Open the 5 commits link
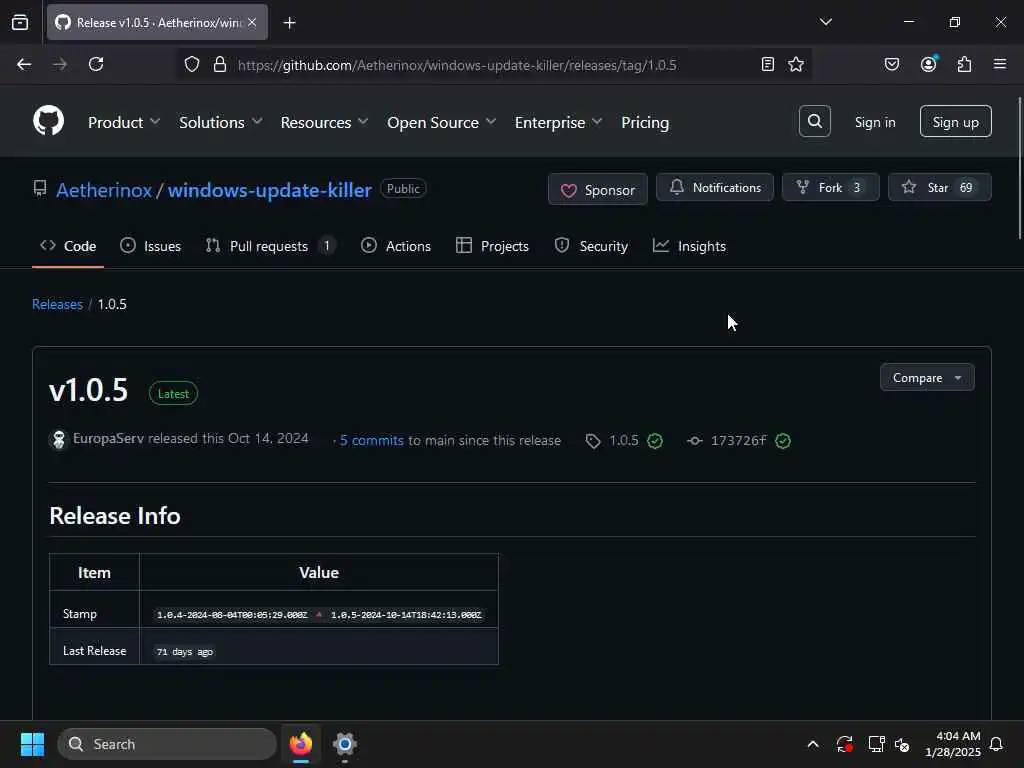 pos(372,441)
